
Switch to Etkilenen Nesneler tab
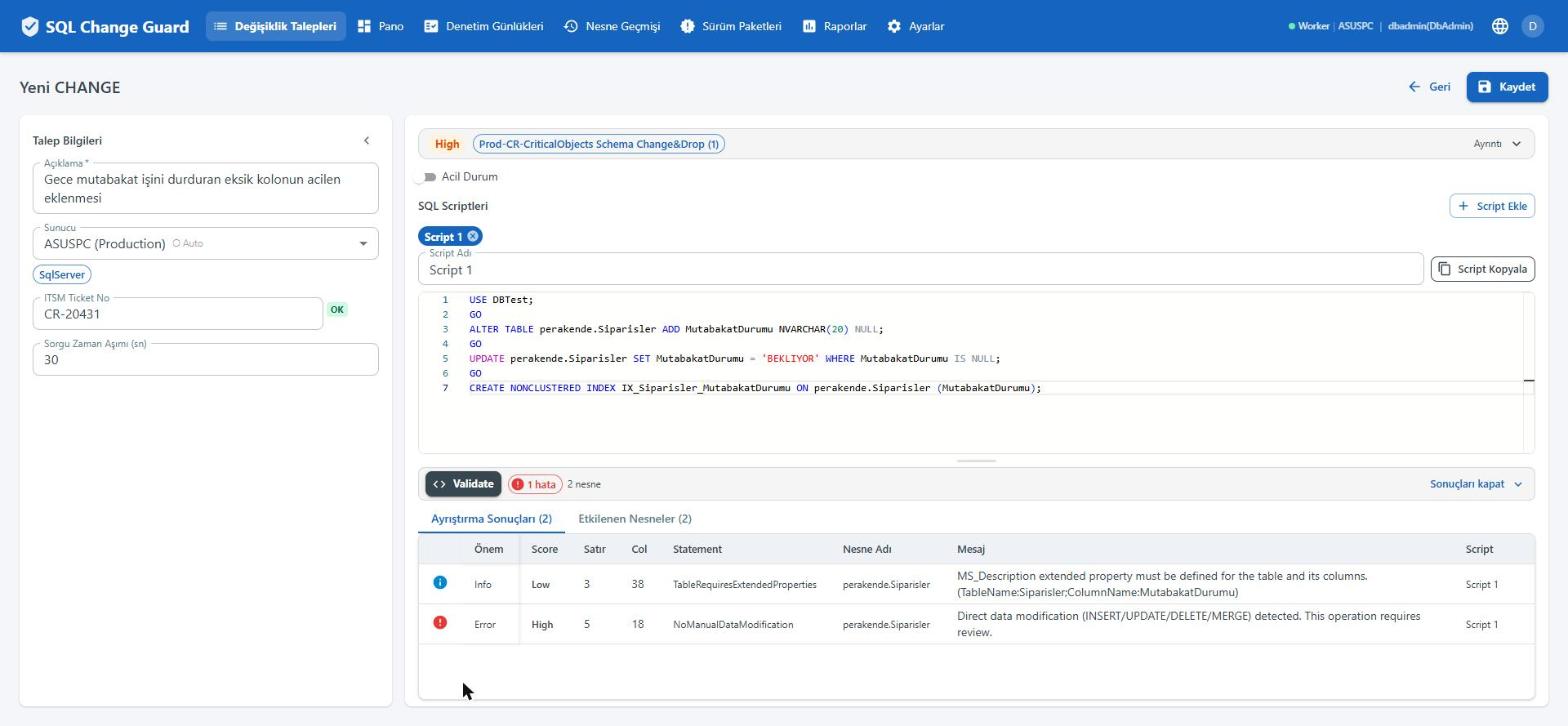coord(635,519)
